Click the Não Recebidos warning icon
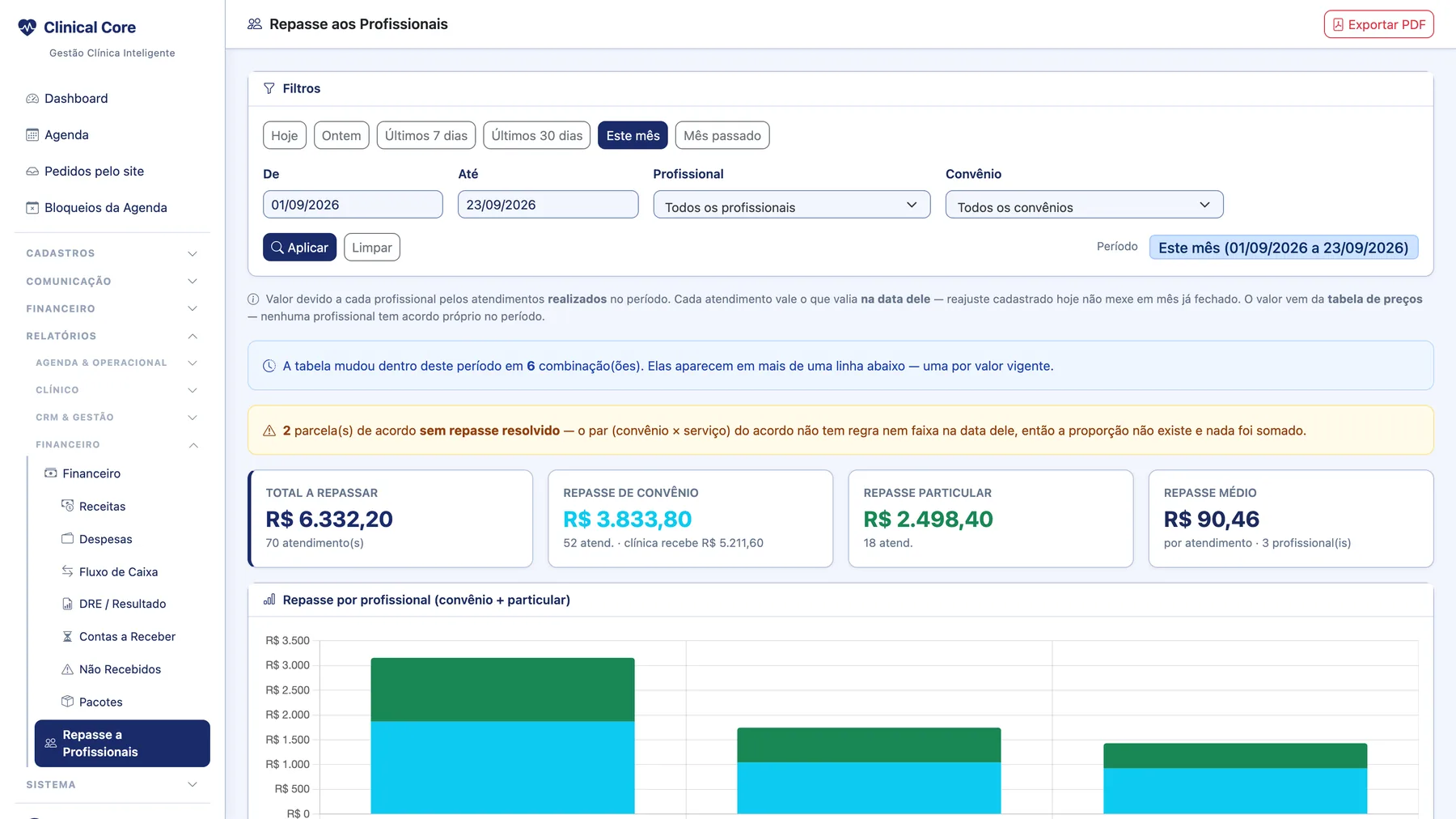The image size is (1456, 819). tap(68, 669)
